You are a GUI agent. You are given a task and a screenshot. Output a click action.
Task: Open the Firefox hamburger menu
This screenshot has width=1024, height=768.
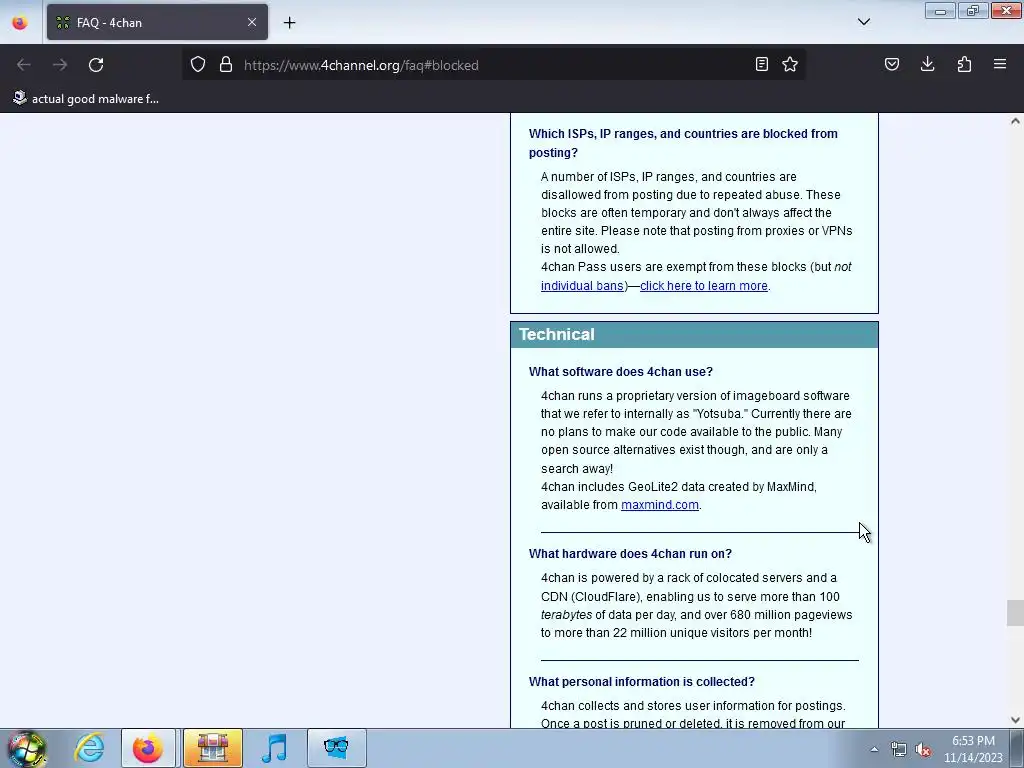(x=1000, y=65)
